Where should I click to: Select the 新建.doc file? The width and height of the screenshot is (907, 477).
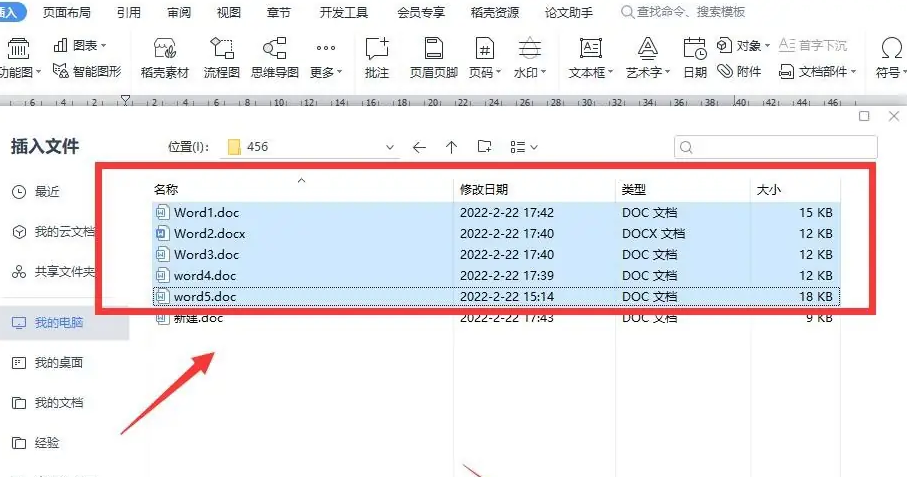coord(496,318)
